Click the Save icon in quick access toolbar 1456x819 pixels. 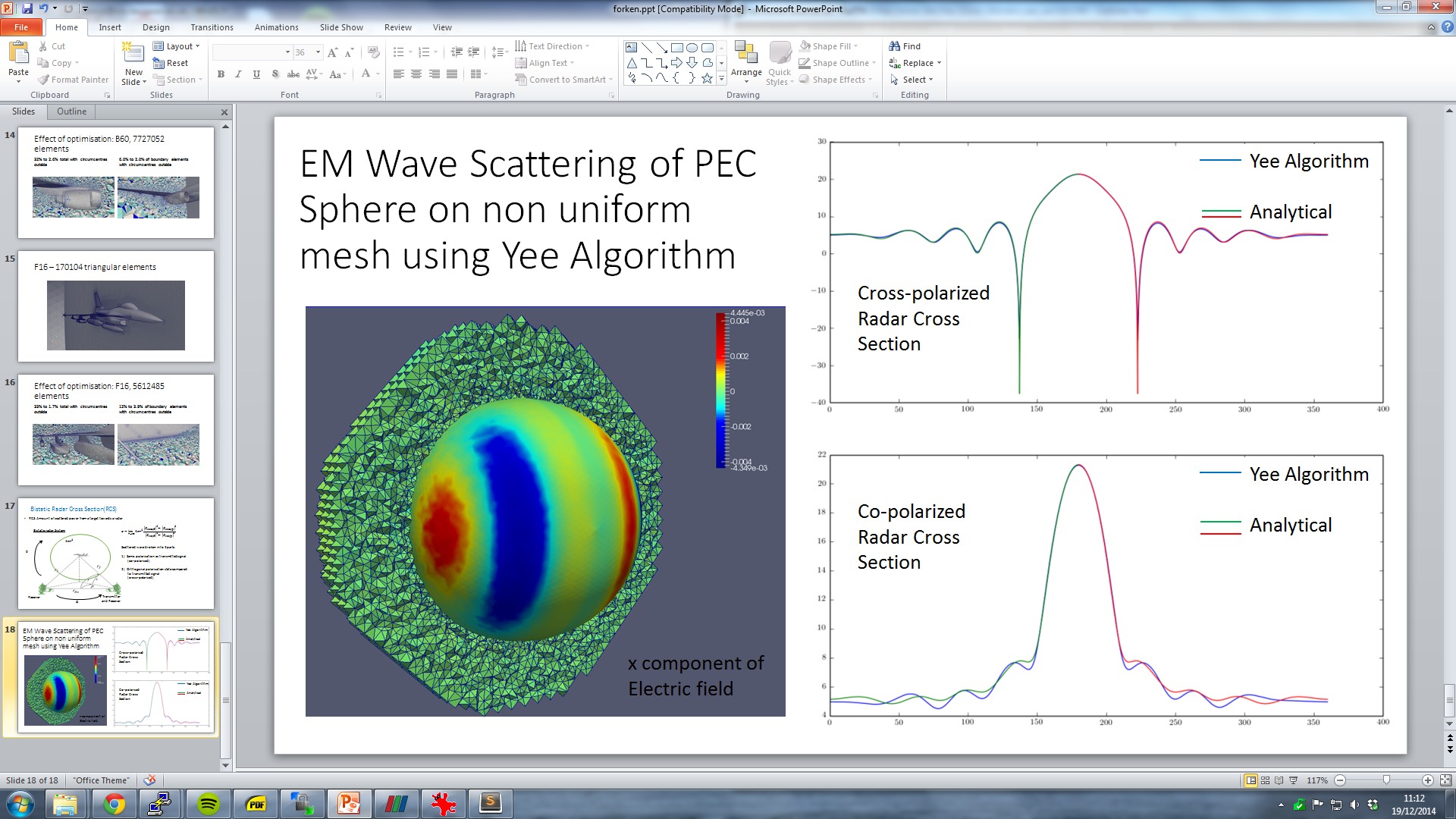click(27, 8)
